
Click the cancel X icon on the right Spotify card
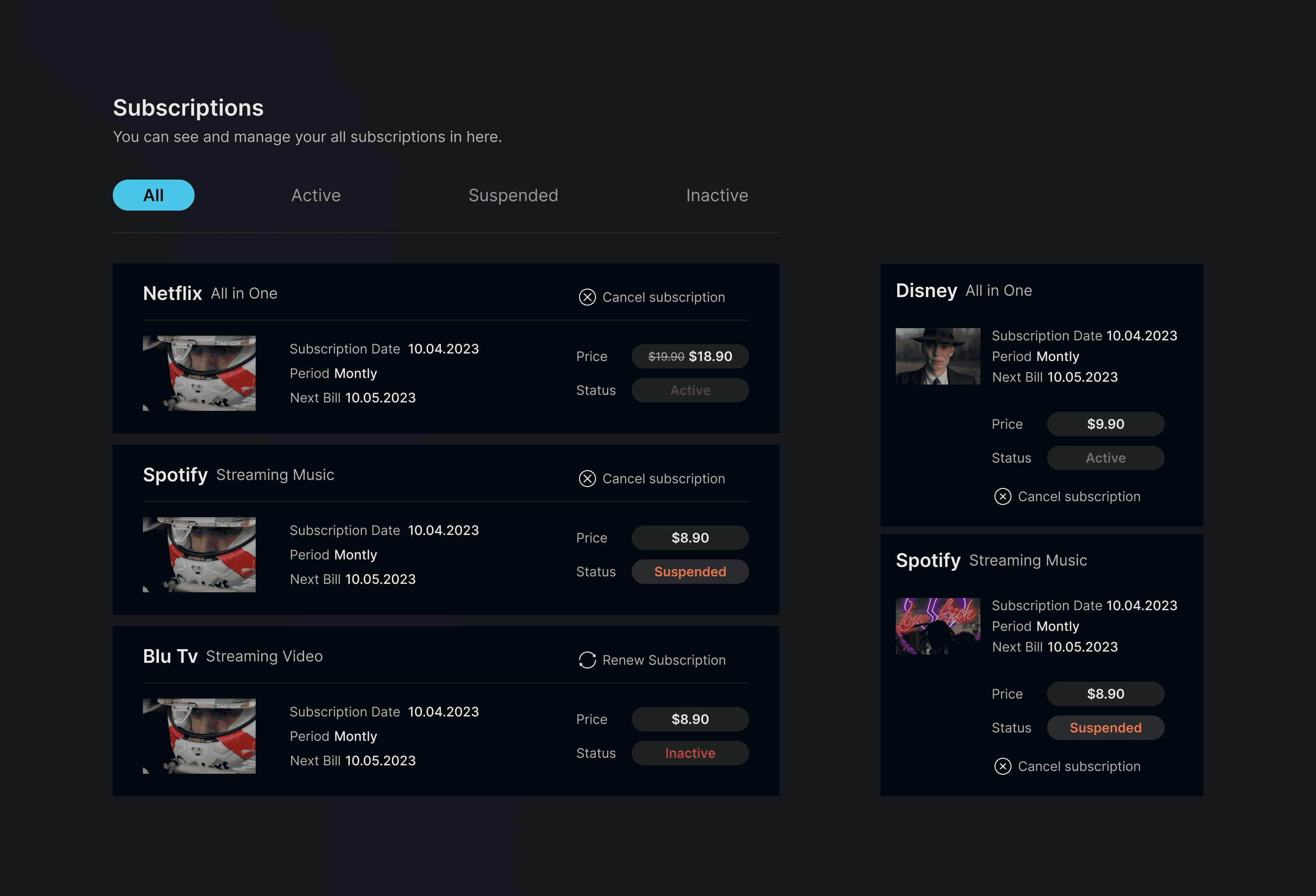click(1003, 766)
